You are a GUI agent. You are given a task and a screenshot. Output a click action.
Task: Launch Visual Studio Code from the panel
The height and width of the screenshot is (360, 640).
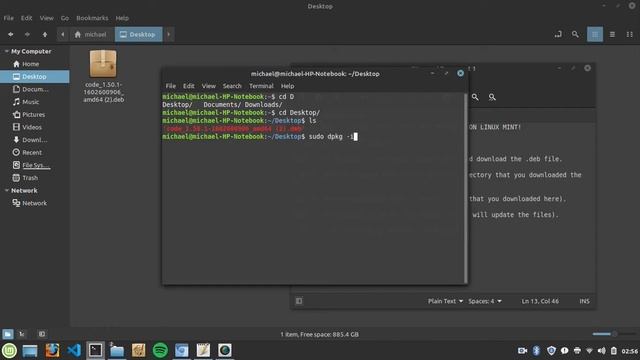pos(74,351)
